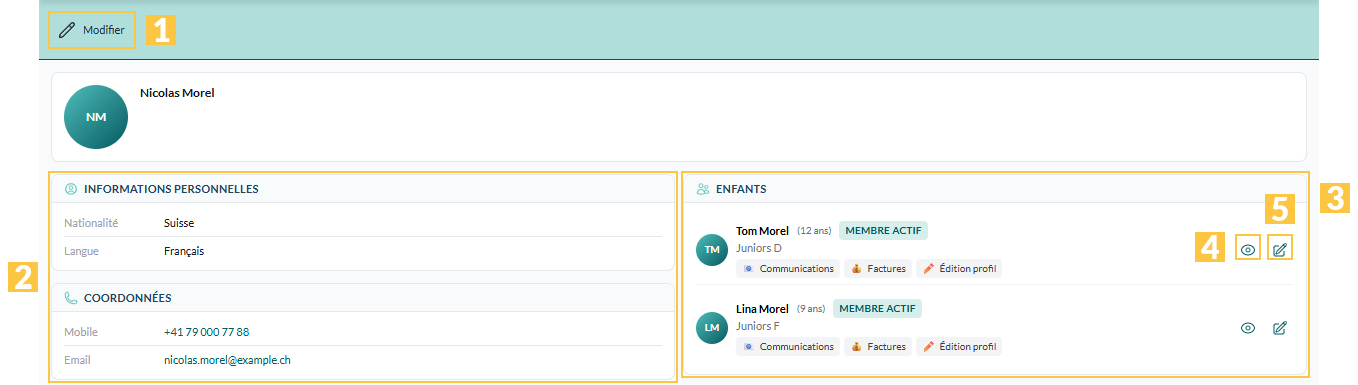The image size is (1358, 385).
Task: Click Tom's Factures tag
Action: pos(879,268)
